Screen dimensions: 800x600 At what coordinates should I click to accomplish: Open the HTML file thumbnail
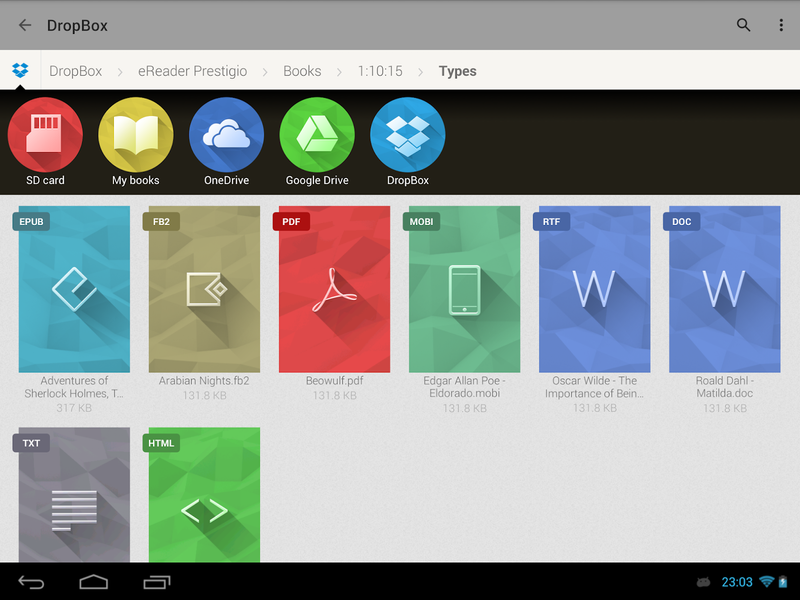click(x=204, y=495)
